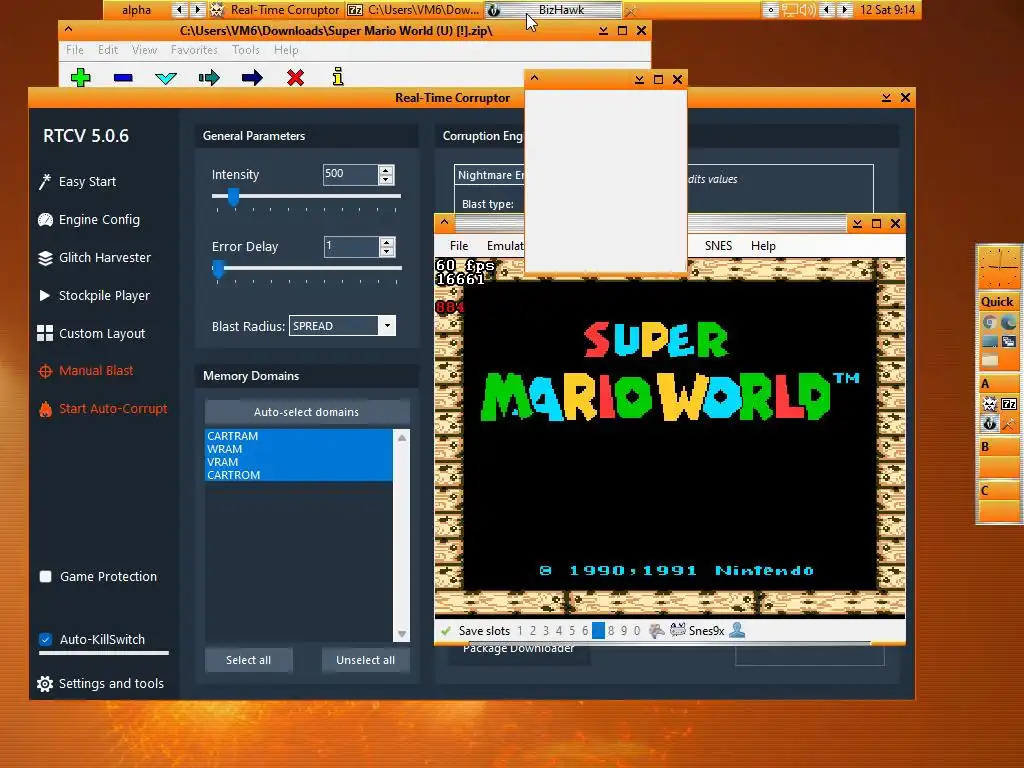Open Easy Start in RTCV sidebar
Viewport: 1024px width, 768px height.
[87, 182]
